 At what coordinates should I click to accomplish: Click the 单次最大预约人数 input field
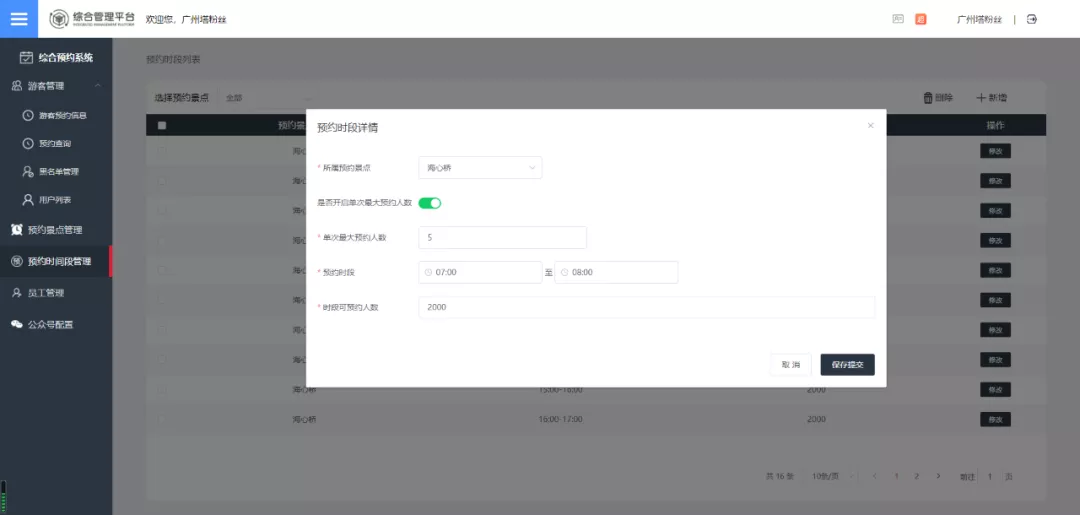(503, 238)
